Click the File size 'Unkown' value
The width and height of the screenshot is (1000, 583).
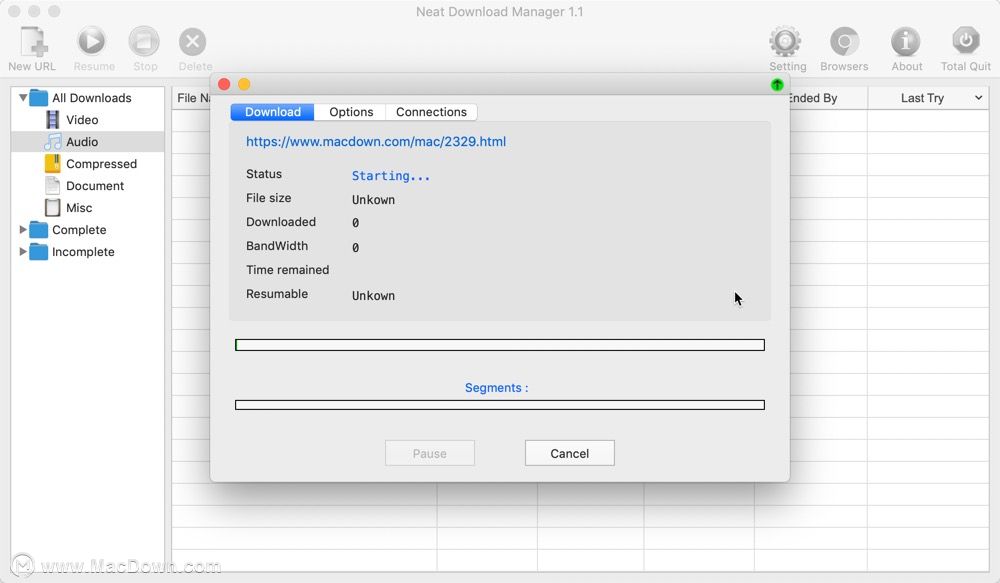[x=373, y=200]
